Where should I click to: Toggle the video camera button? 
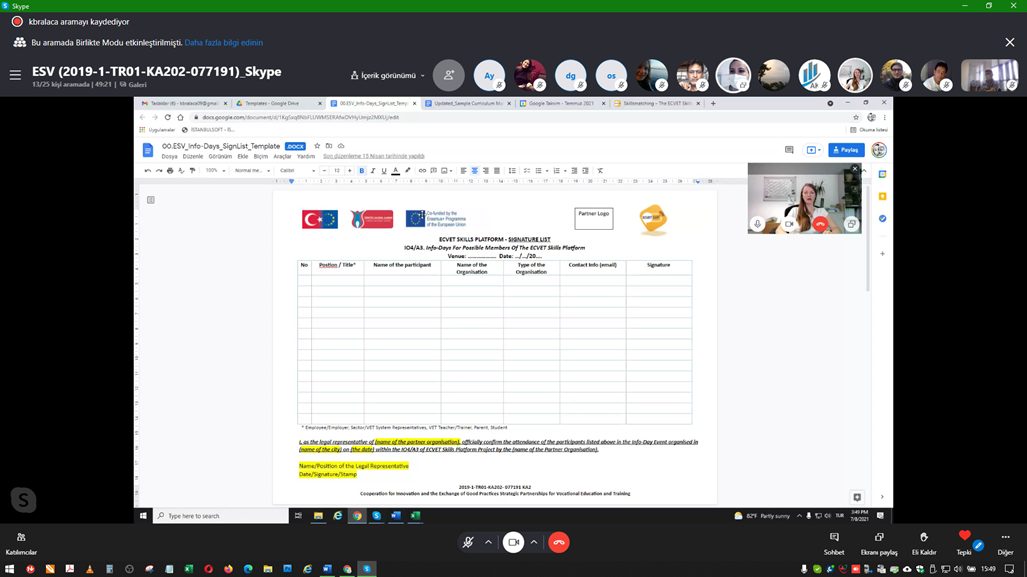(513, 542)
